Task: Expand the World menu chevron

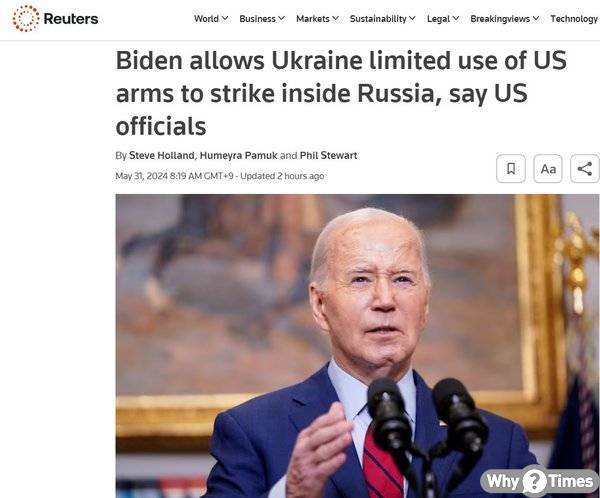Action: (x=225, y=18)
